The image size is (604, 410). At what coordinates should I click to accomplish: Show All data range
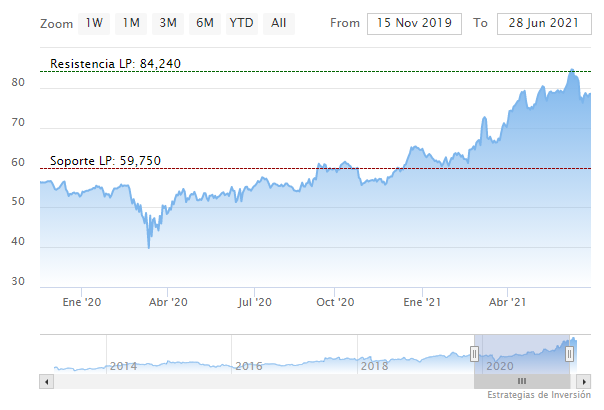click(278, 22)
